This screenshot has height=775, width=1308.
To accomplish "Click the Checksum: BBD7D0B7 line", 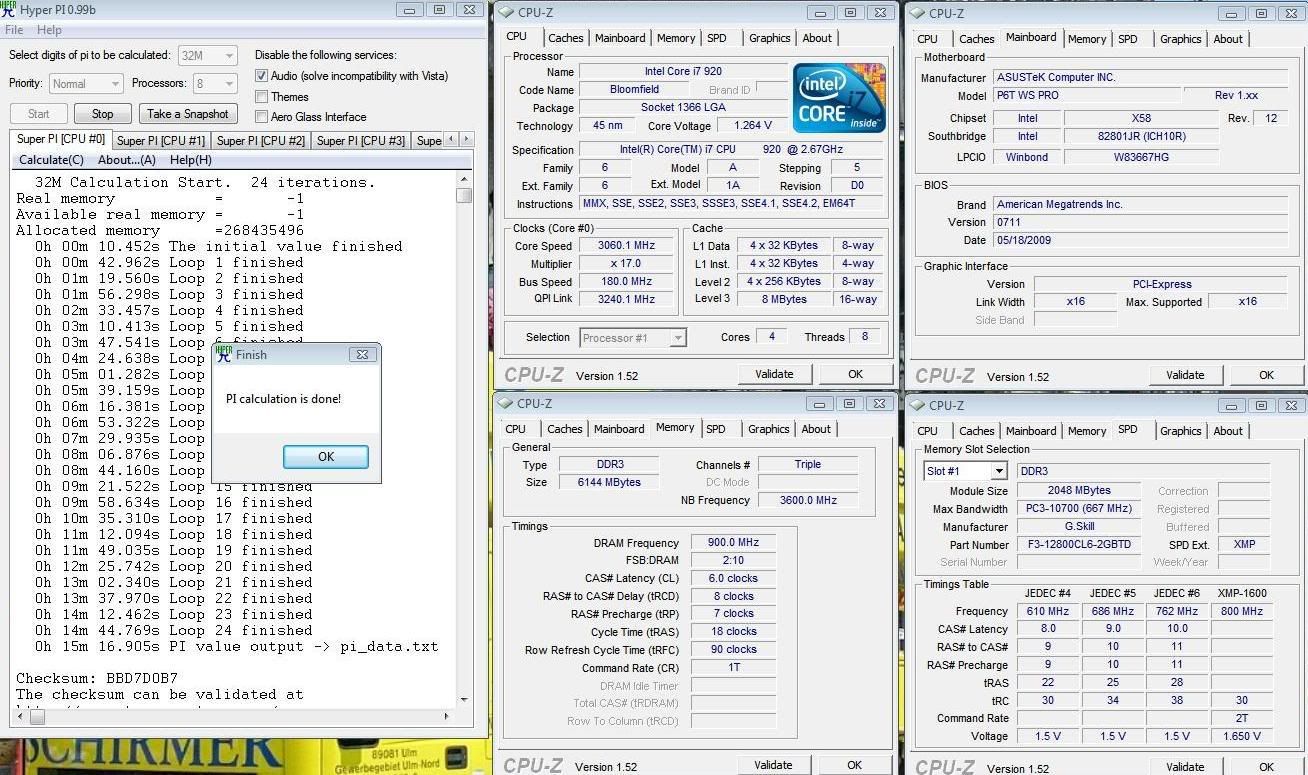I will 97,678.
